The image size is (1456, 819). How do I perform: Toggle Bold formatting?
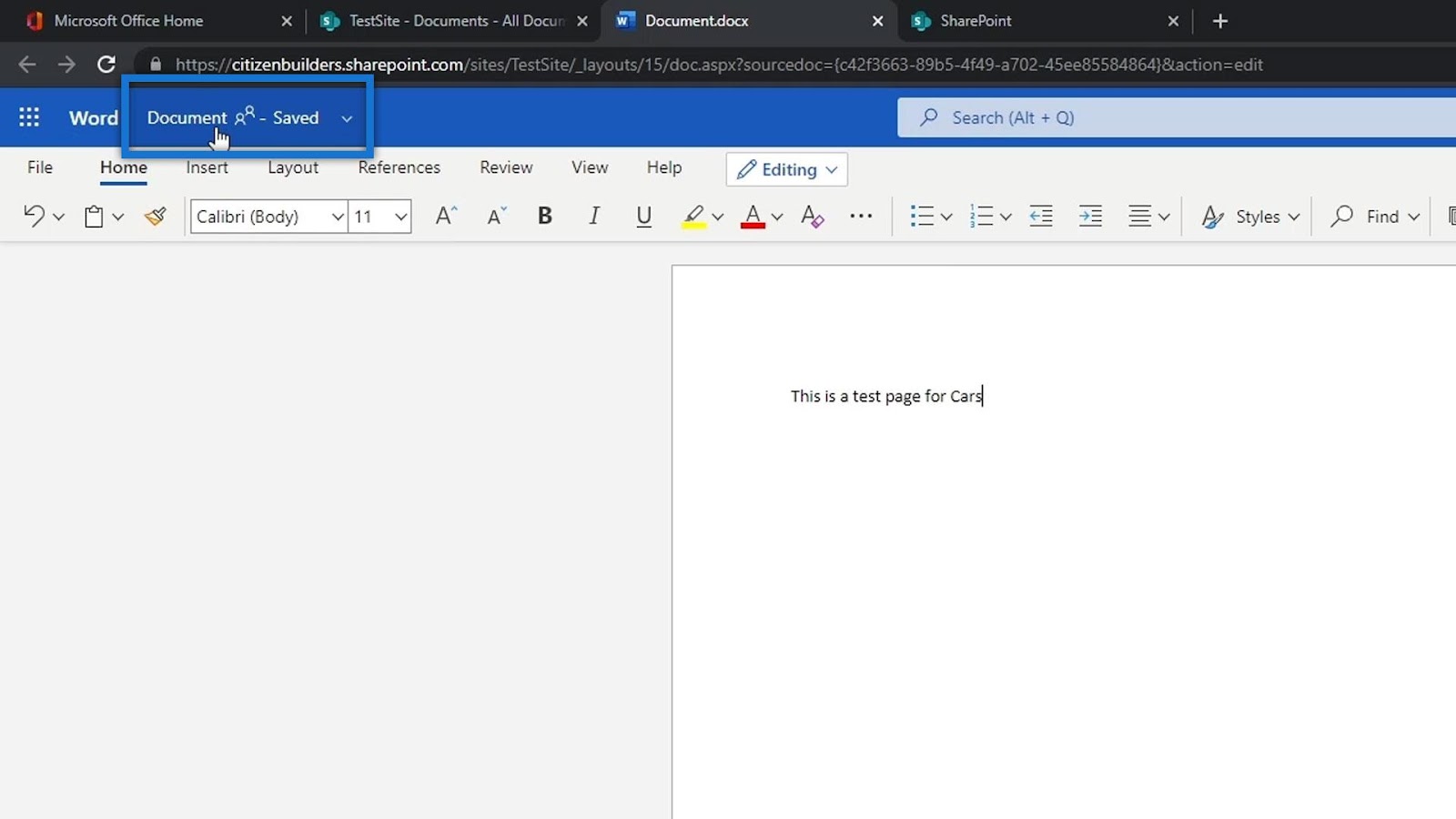544,216
